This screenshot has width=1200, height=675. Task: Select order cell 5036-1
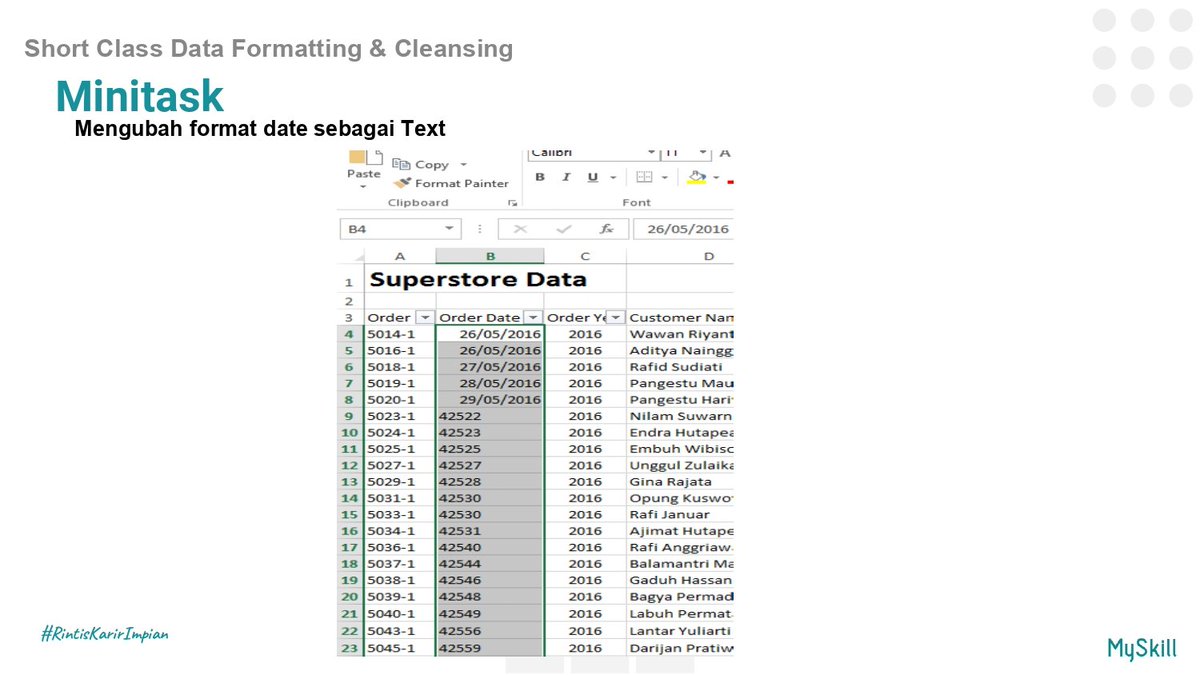(x=400, y=547)
